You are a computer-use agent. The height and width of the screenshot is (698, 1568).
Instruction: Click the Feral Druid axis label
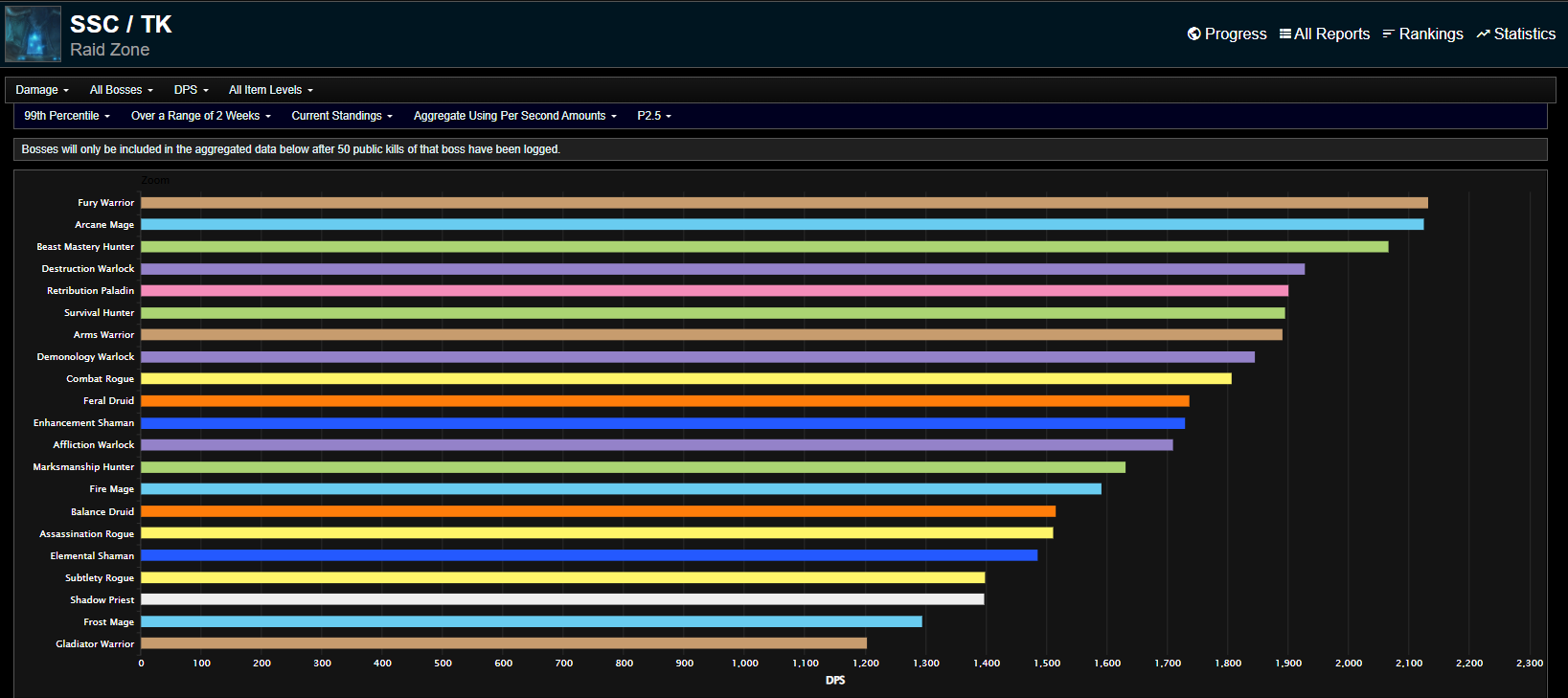[x=109, y=401]
